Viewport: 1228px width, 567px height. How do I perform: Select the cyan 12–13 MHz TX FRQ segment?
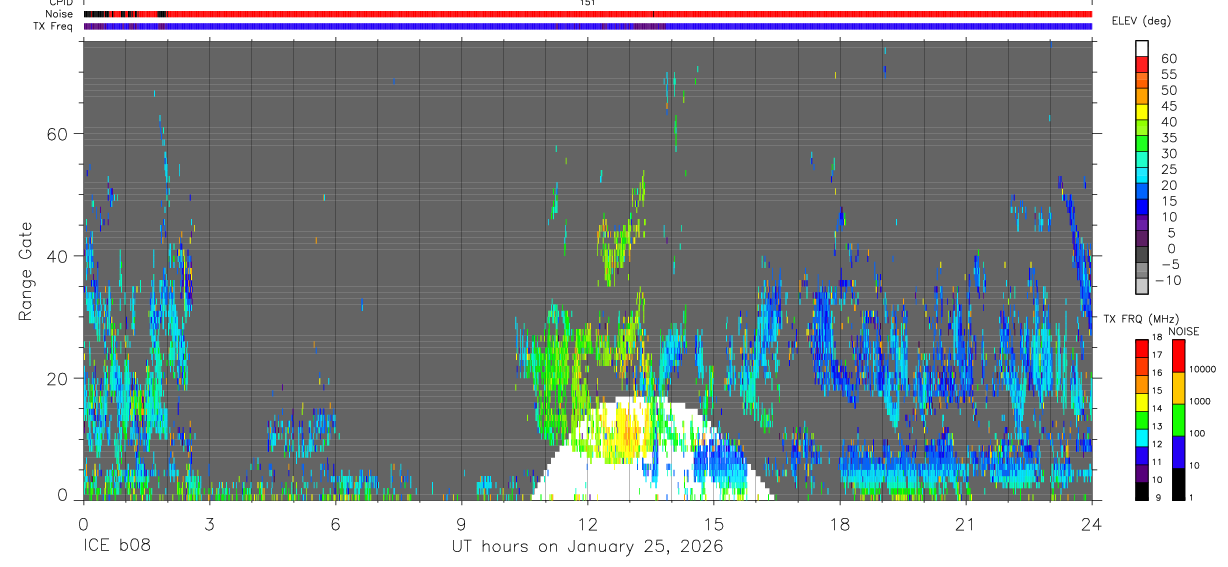point(1142,437)
